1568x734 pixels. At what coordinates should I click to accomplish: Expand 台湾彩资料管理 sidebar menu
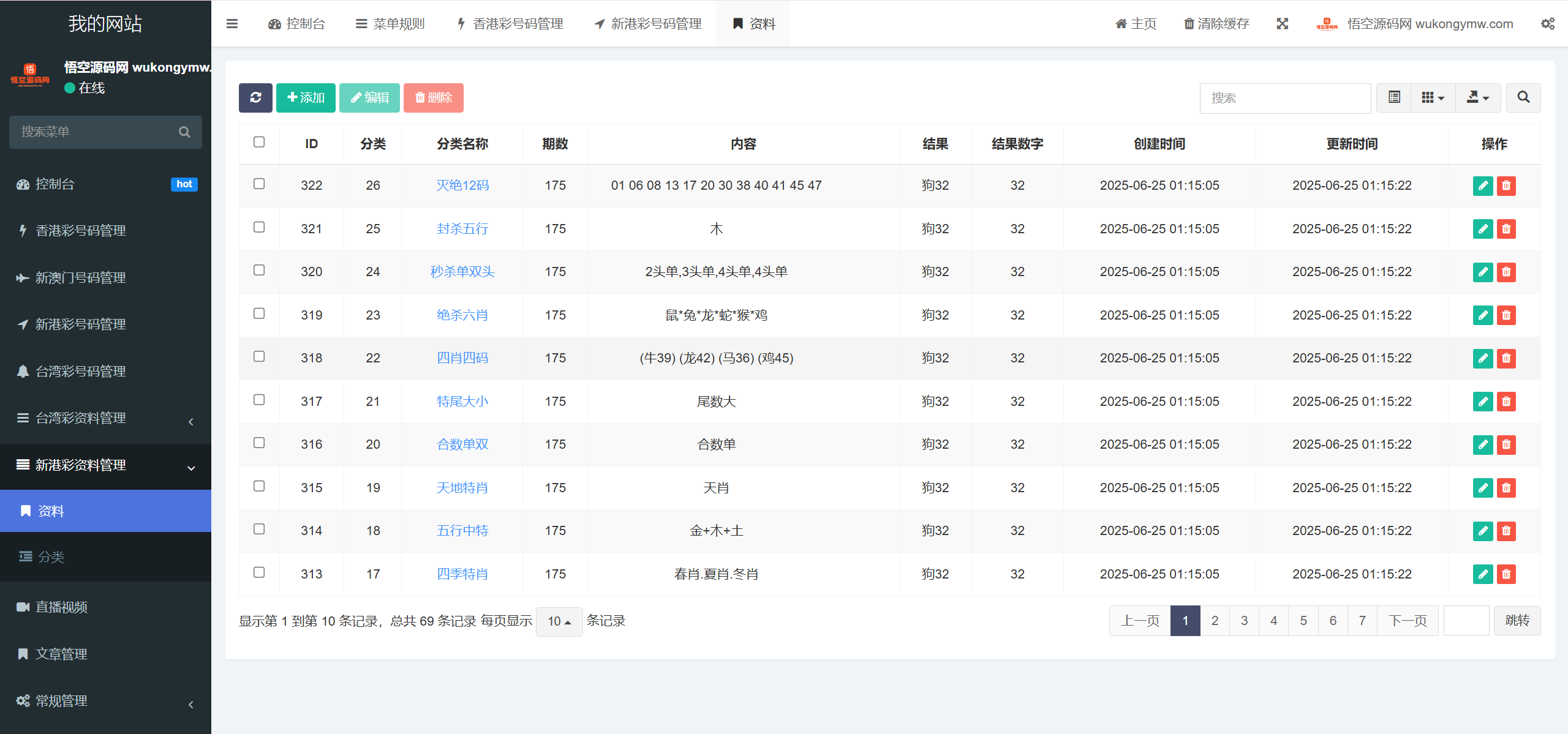pos(105,419)
